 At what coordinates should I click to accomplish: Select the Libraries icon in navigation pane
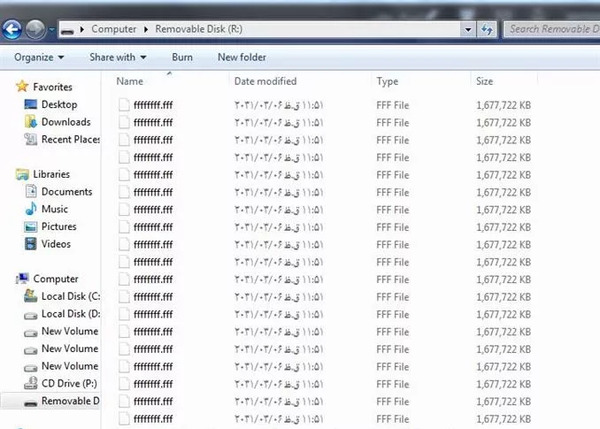pos(22,174)
